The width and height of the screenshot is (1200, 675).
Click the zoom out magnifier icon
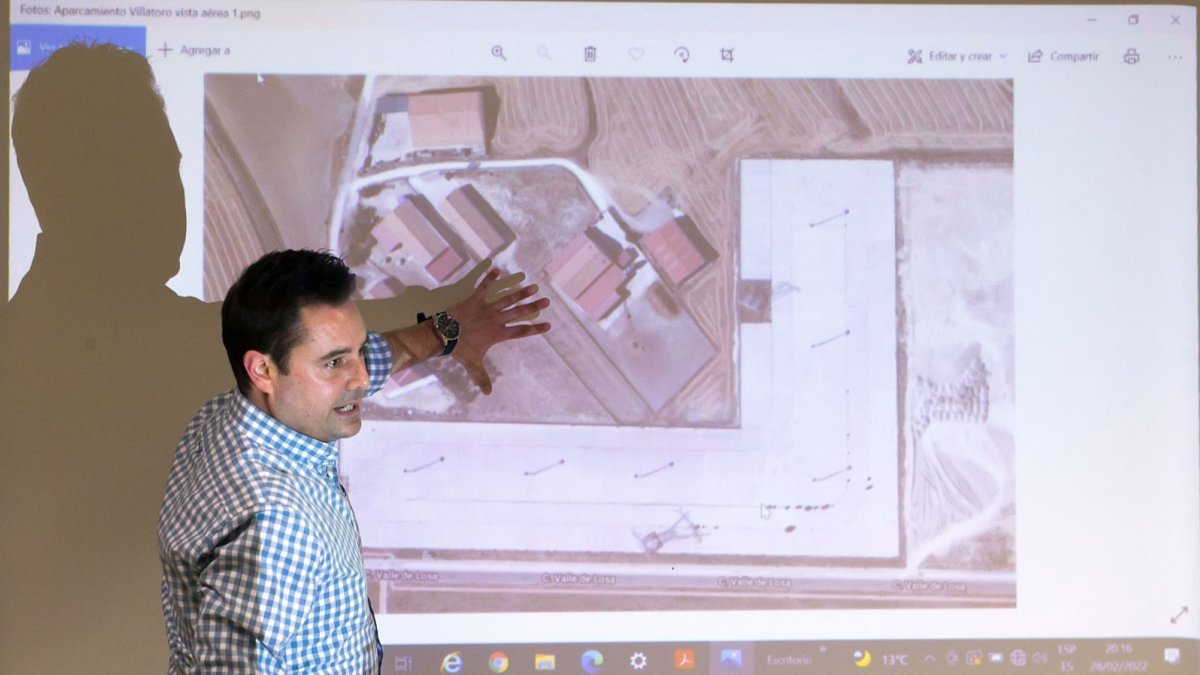tap(544, 53)
